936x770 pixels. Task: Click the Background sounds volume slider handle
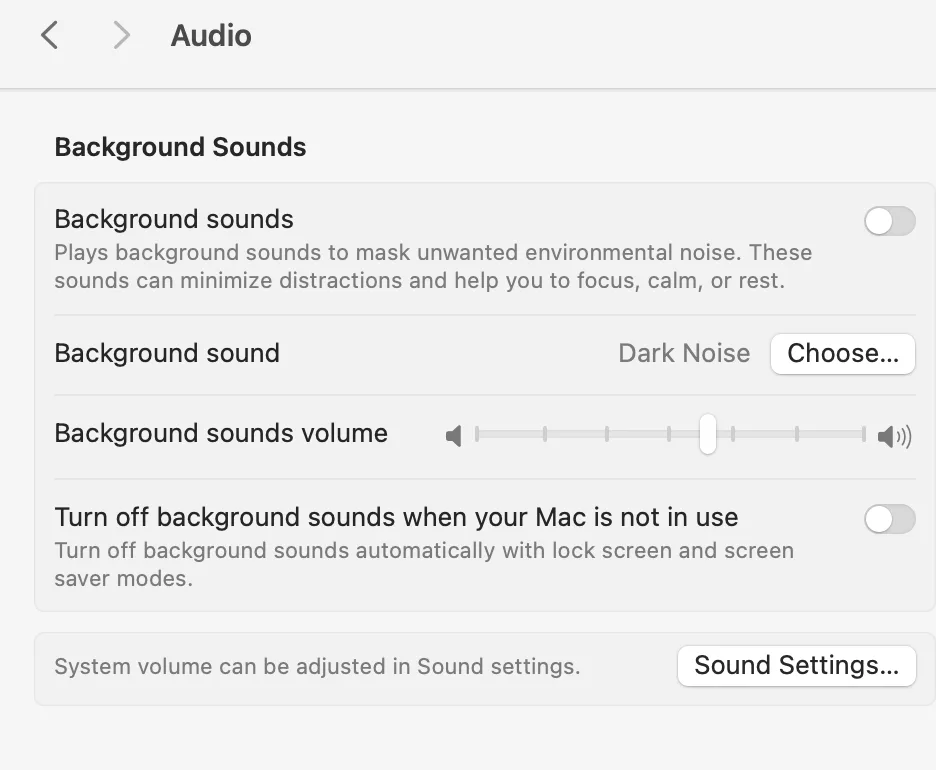point(708,435)
